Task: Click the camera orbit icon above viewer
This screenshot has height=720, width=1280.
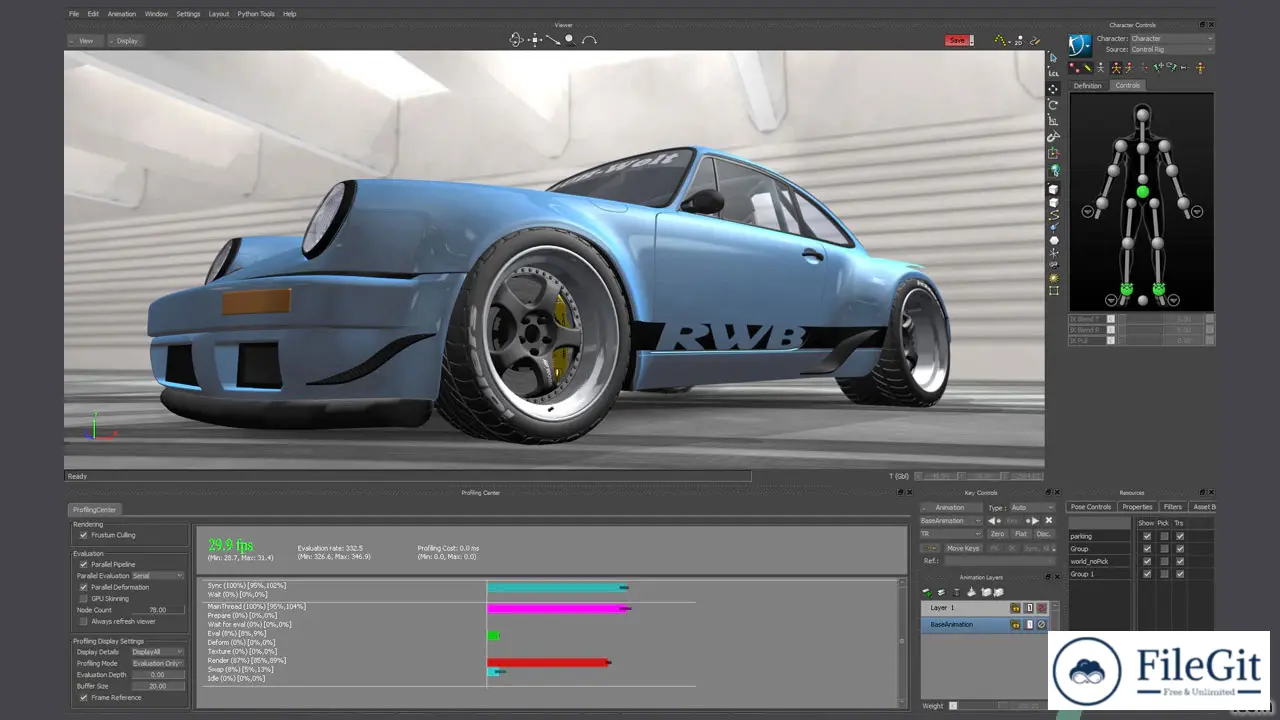Action: tap(516, 40)
